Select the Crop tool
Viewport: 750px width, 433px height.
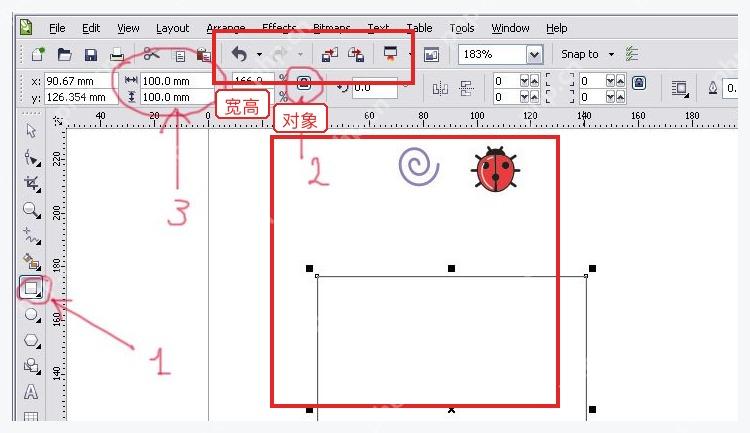[x=32, y=183]
